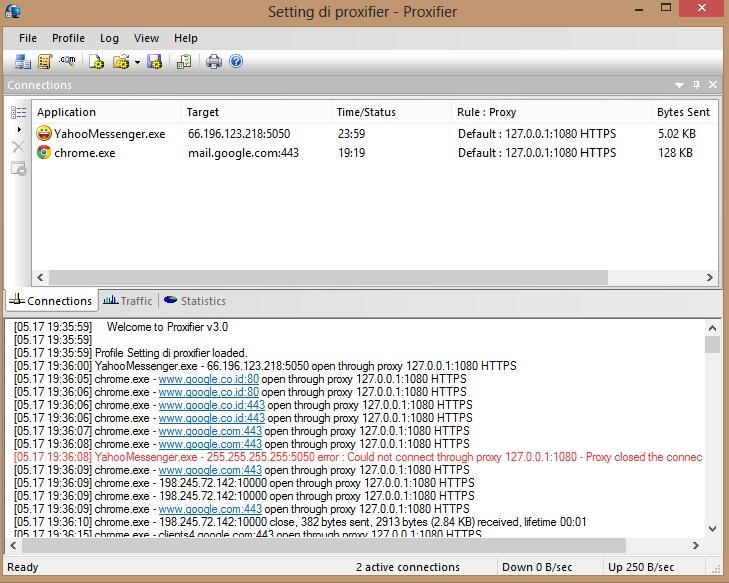The height and width of the screenshot is (583, 729).
Task: Toggle auto-hide pin of Connections pane
Action: click(696, 85)
